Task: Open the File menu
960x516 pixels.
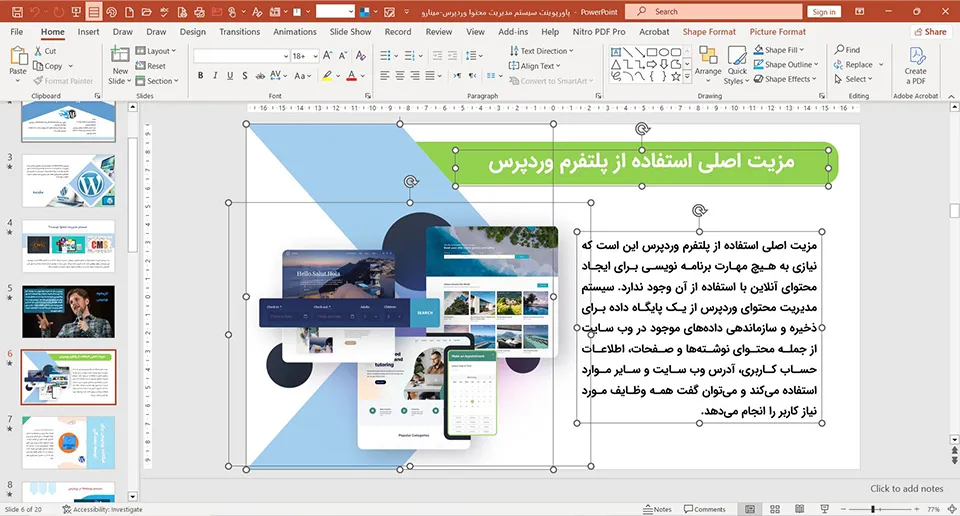Action: click(17, 32)
